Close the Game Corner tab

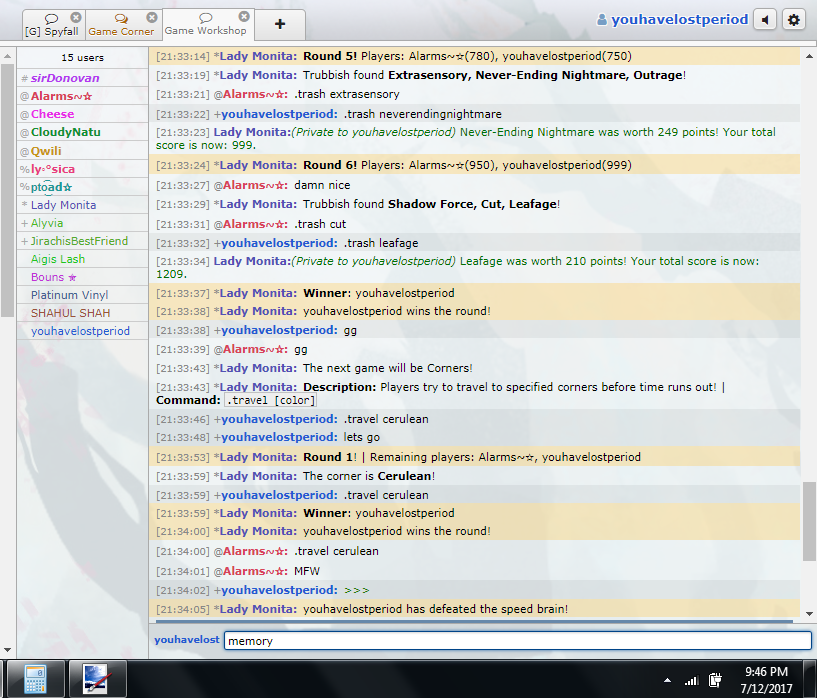pyautogui.click(x=152, y=17)
